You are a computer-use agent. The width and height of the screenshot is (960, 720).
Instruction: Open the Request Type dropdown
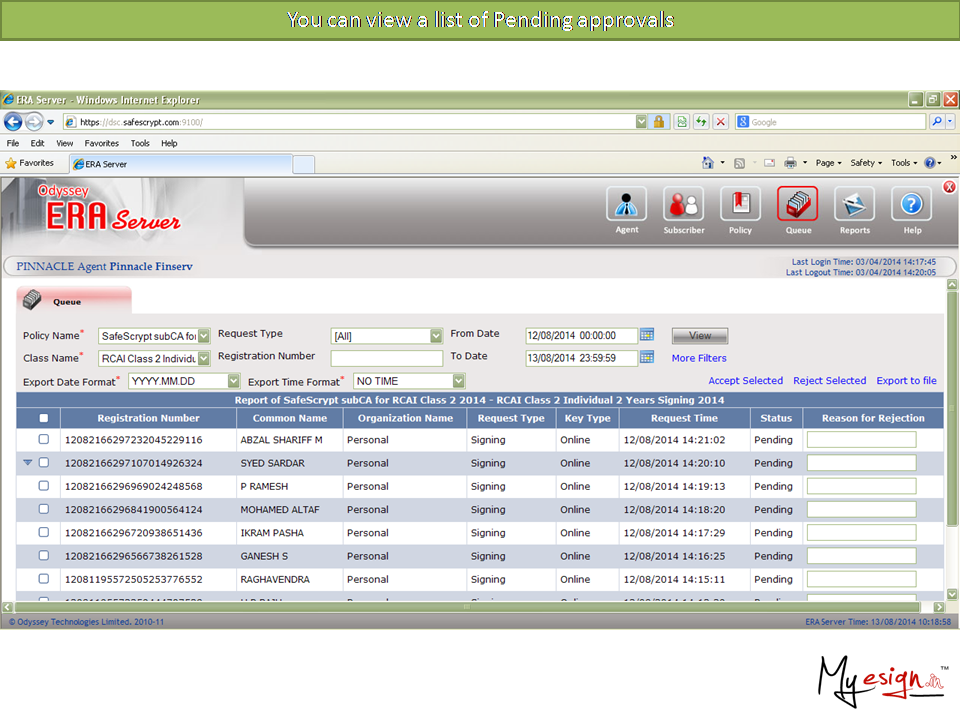pyautogui.click(x=436, y=336)
